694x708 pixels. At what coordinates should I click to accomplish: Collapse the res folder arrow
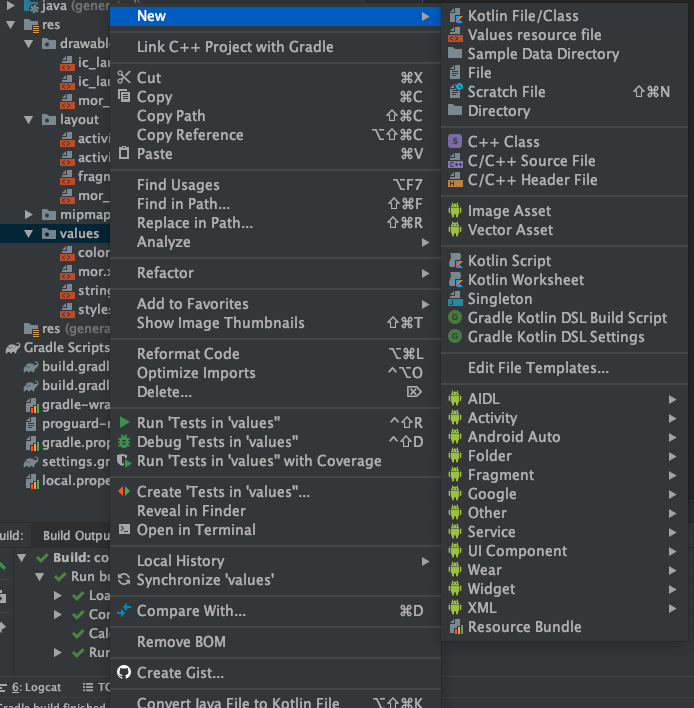pyautogui.click(x=11, y=25)
